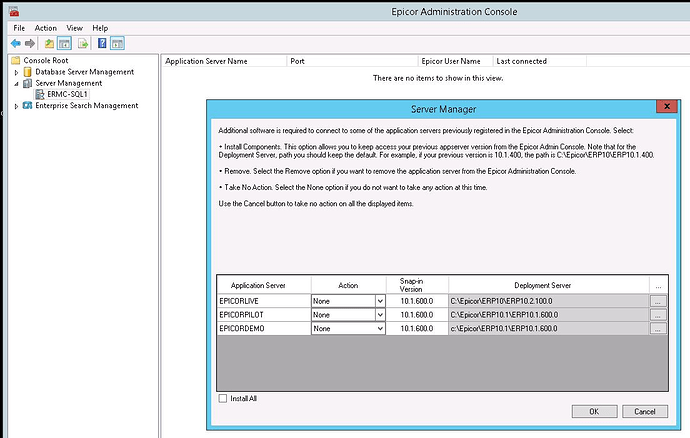Click the Epicor User Name column header
This screenshot has width=690, height=438.
pyautogui.click(x=455, y=61)
